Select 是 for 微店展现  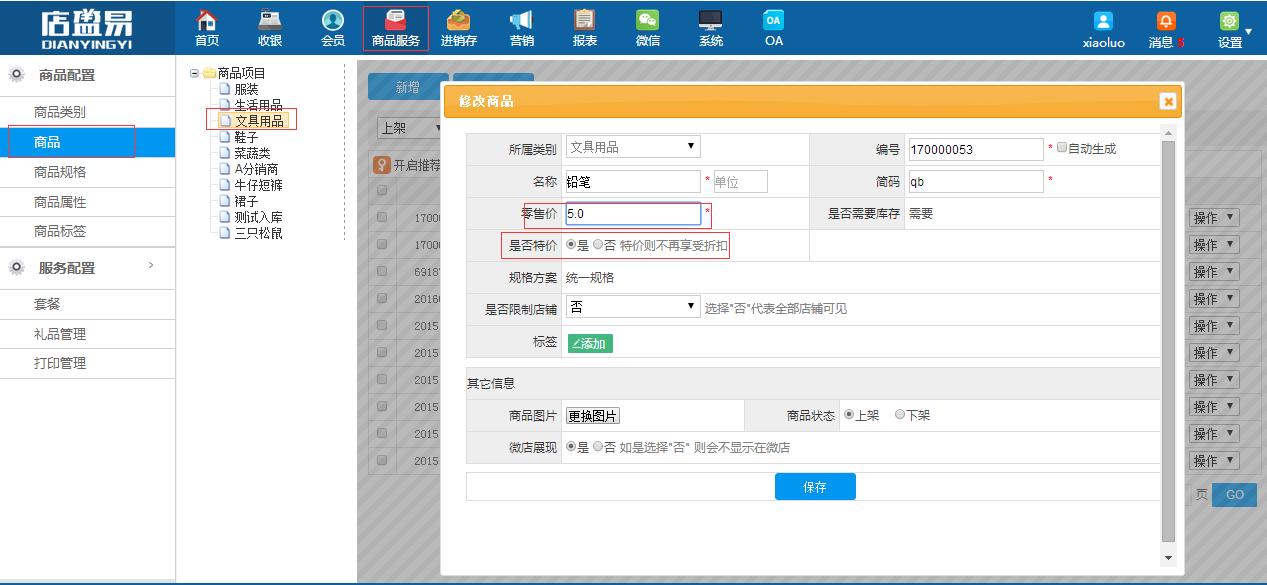[571, 447]
